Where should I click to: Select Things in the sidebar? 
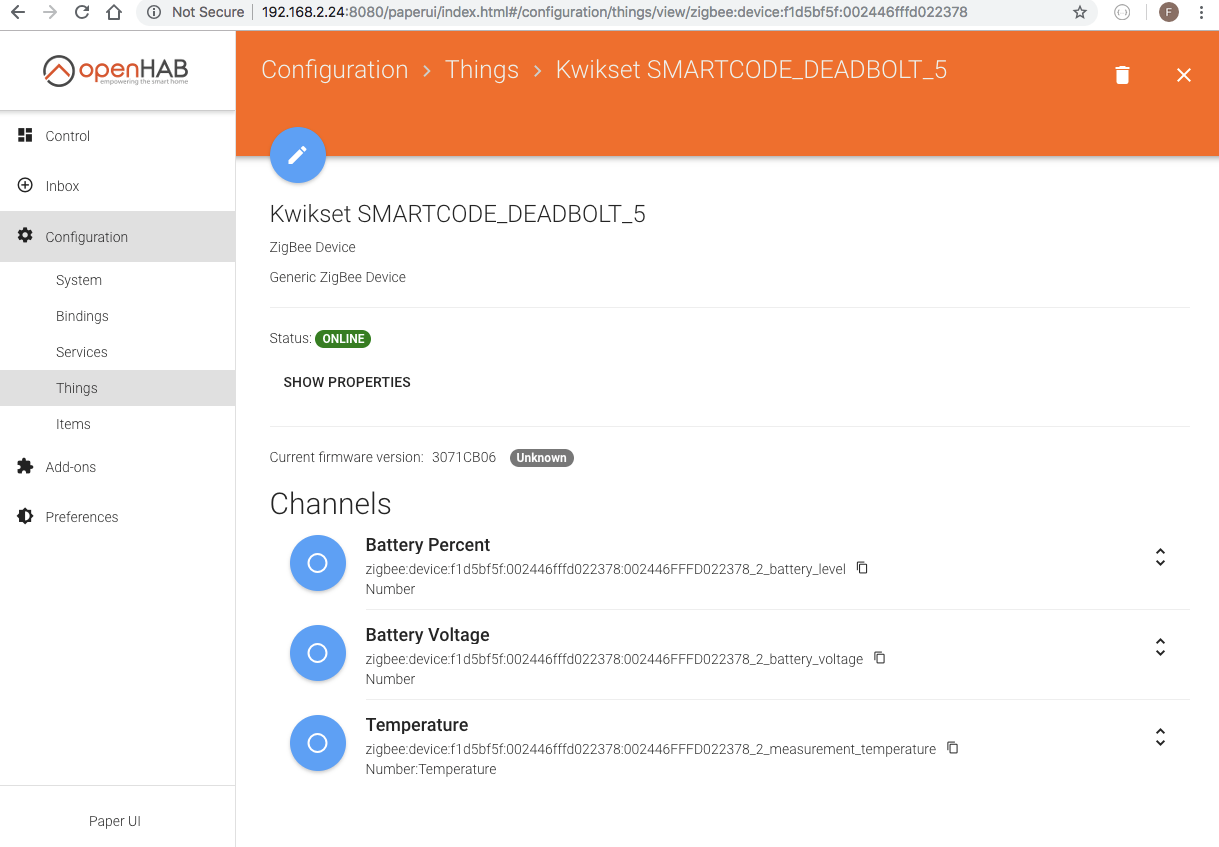pos(118,388)
